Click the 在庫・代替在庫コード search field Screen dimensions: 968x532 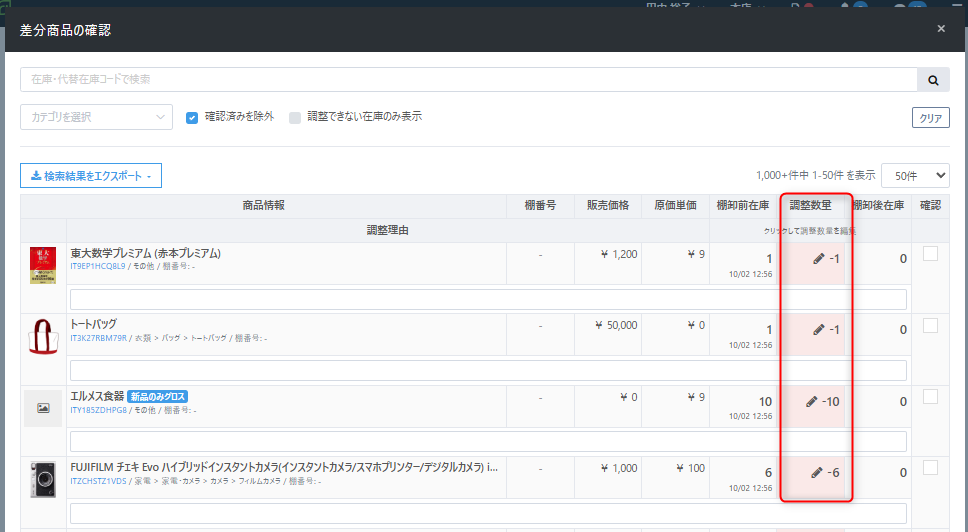[x=469, y=80]
